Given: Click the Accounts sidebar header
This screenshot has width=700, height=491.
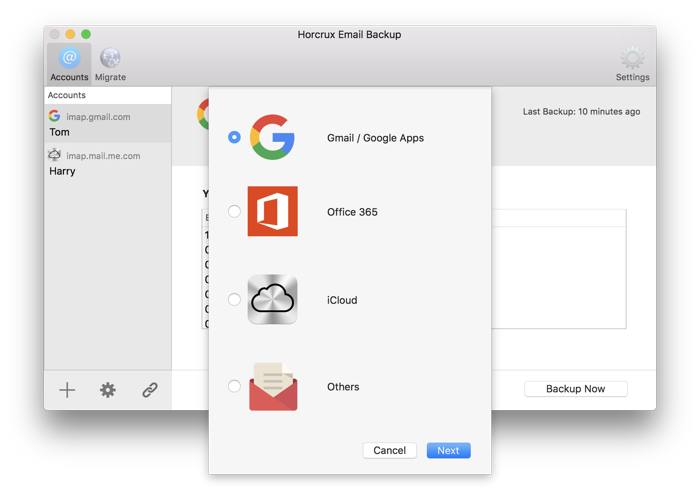Looking at the screenshot, I should (108, 95).
